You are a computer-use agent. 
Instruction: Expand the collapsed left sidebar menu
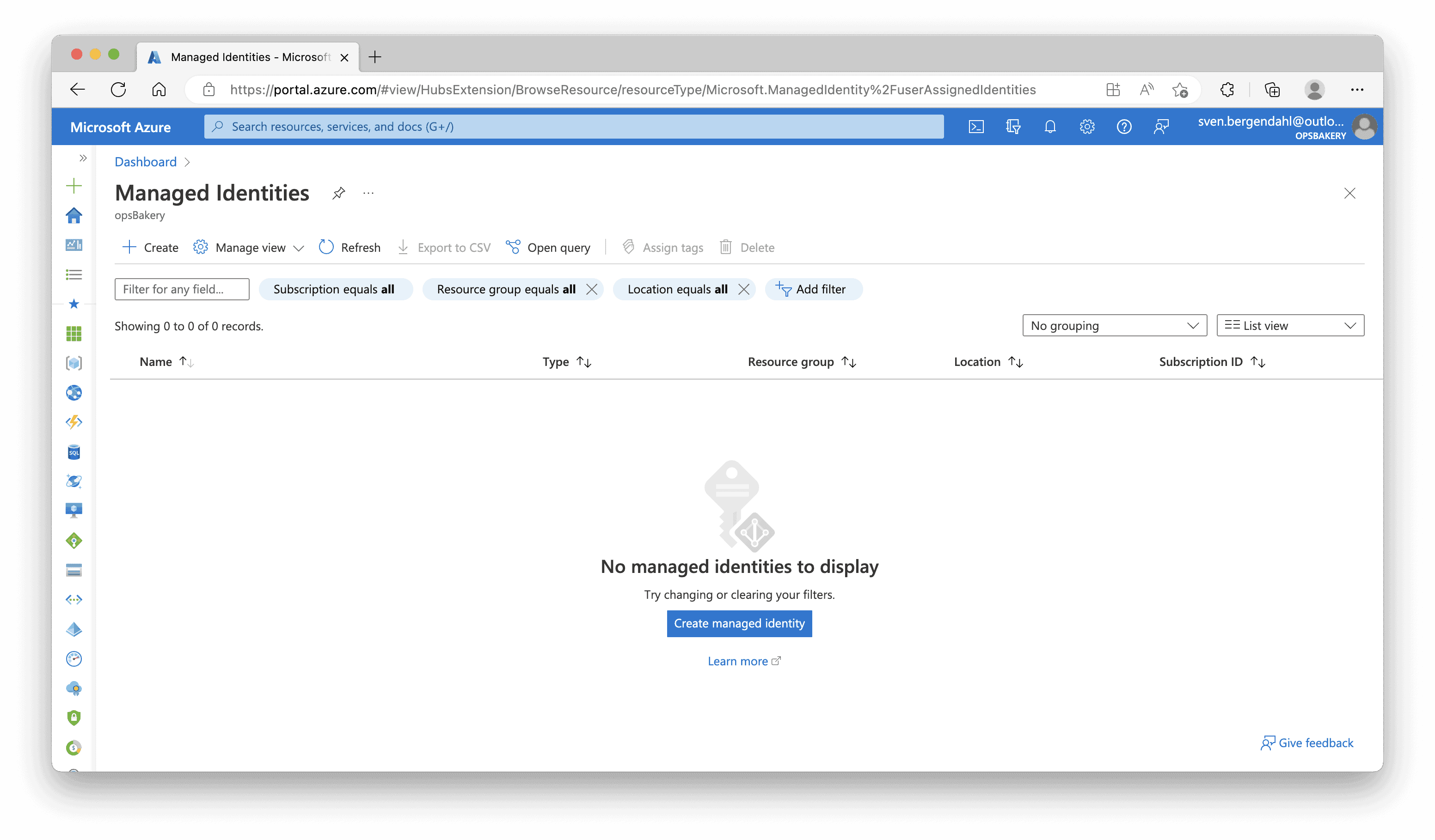tap(83, 158)
